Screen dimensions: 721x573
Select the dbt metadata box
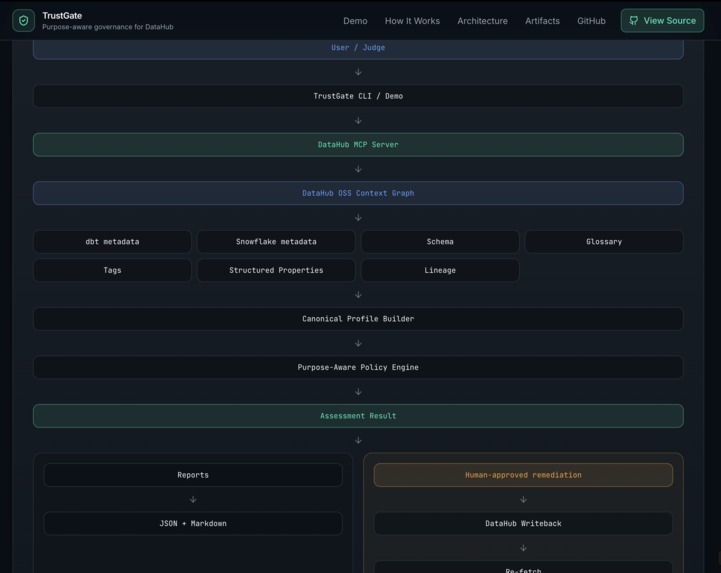pyautogui.click(x=112, y=242)
